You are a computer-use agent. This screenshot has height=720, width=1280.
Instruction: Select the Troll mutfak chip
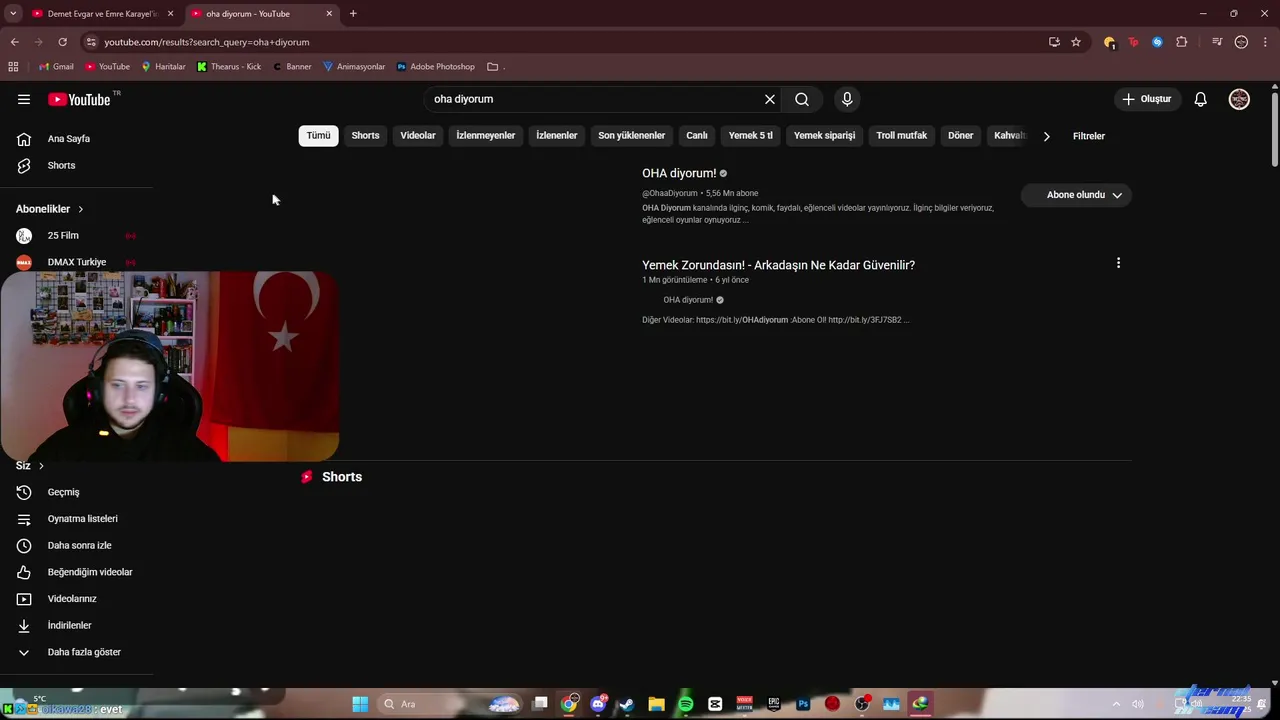pos(902,135)
